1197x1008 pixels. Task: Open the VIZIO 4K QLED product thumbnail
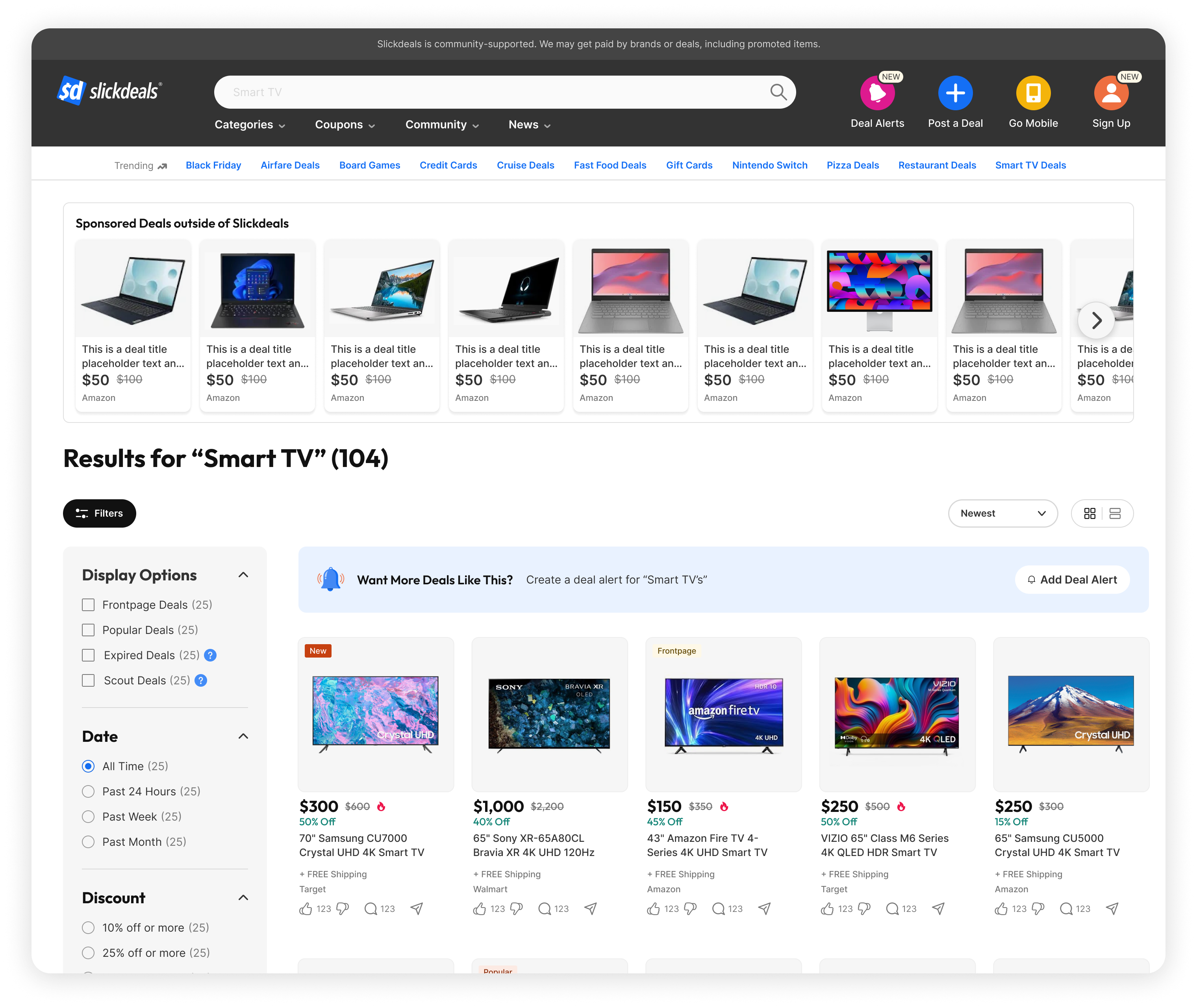(x=897, y=714)
